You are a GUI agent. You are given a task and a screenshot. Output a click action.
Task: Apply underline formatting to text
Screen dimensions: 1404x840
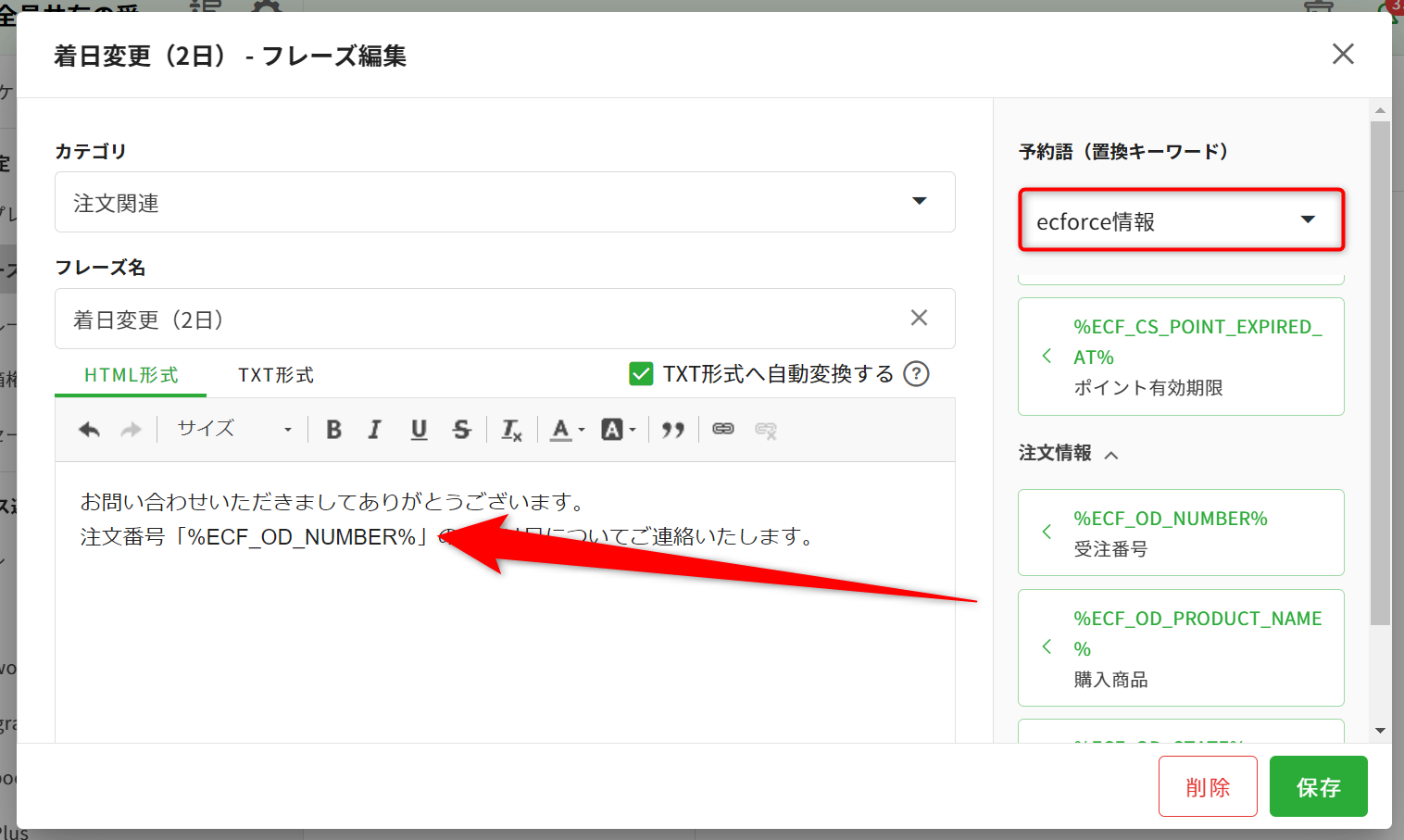click(x=419, y=430)
